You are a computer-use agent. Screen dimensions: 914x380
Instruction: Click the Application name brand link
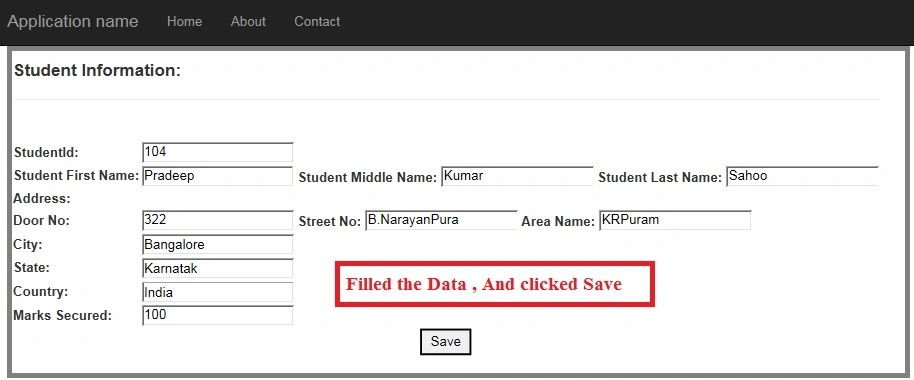click(x=73, y=22)
